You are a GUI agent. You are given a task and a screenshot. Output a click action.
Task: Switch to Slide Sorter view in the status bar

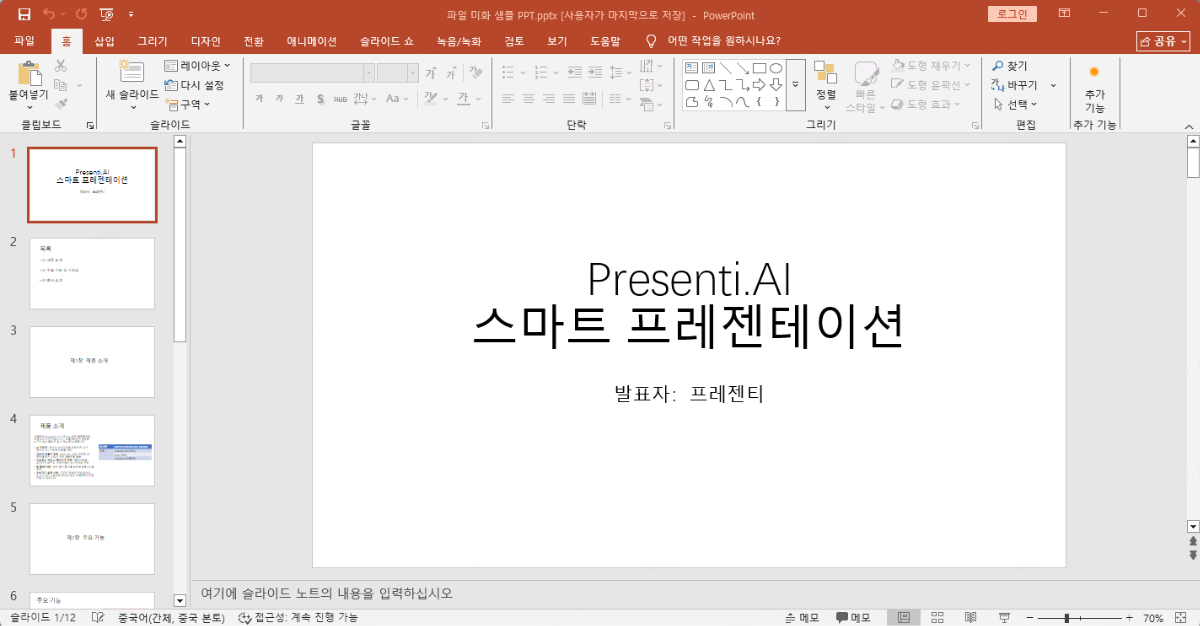pos(937,618)
